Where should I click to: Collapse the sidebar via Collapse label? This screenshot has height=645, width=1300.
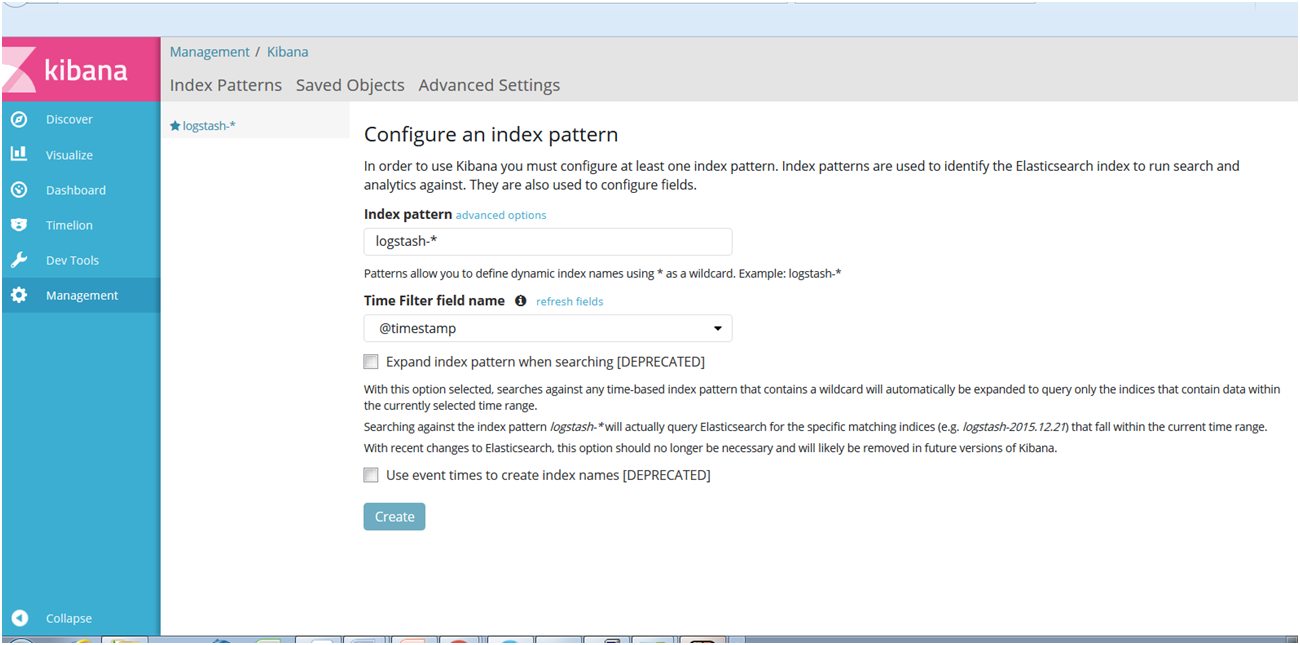tap(69, 618)
